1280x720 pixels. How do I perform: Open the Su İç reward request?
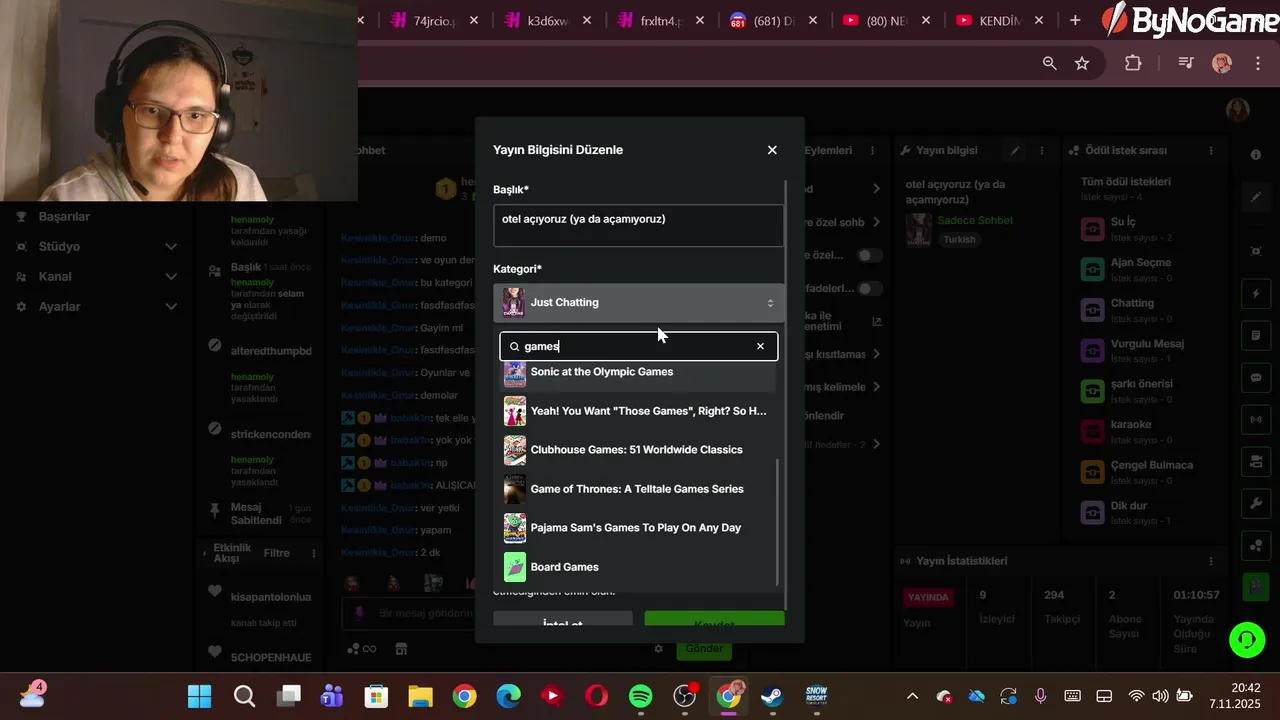(x=1145, y=228)
